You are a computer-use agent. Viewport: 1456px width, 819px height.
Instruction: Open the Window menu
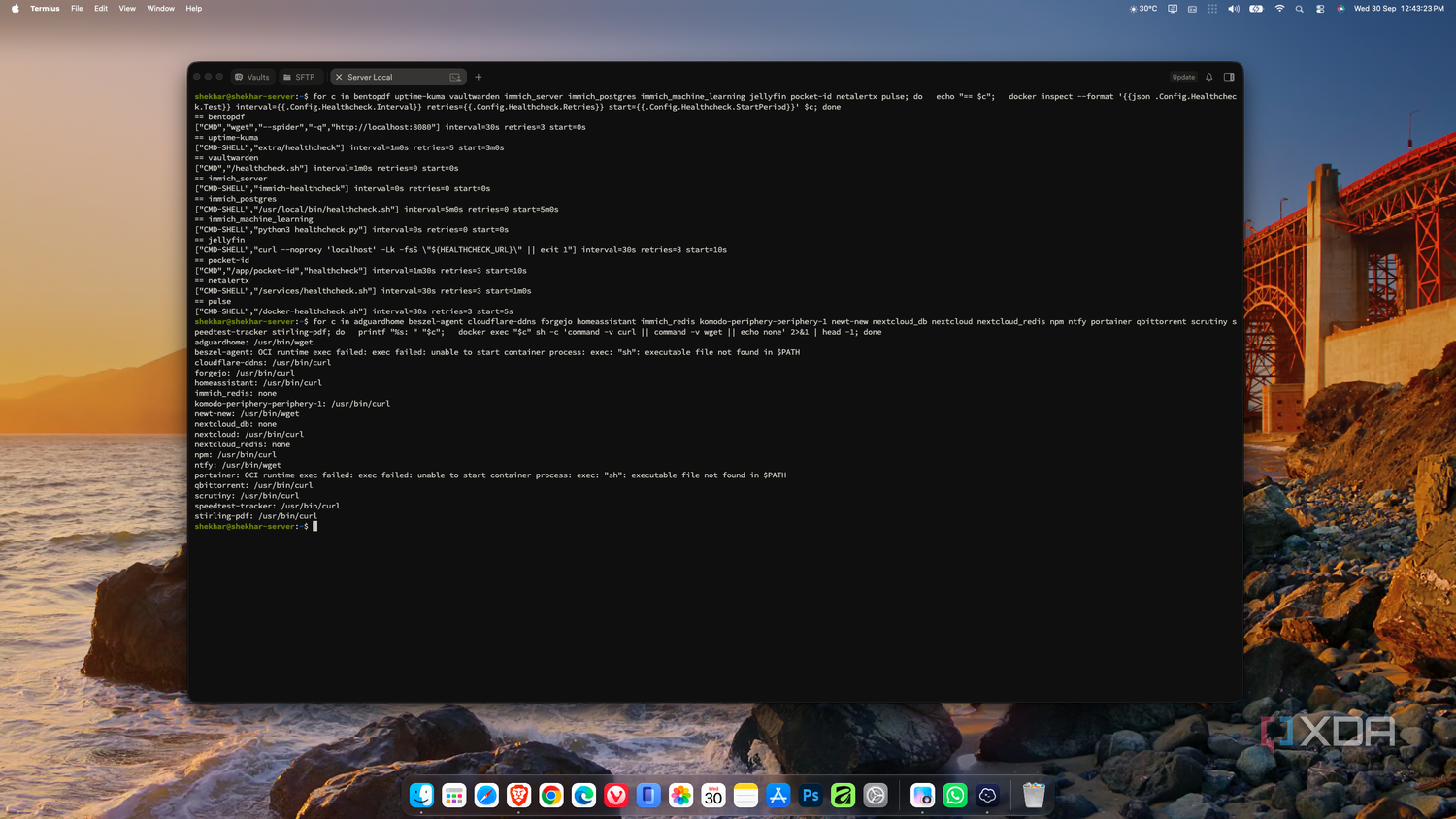pyautogui.click(x=161, y=8)
